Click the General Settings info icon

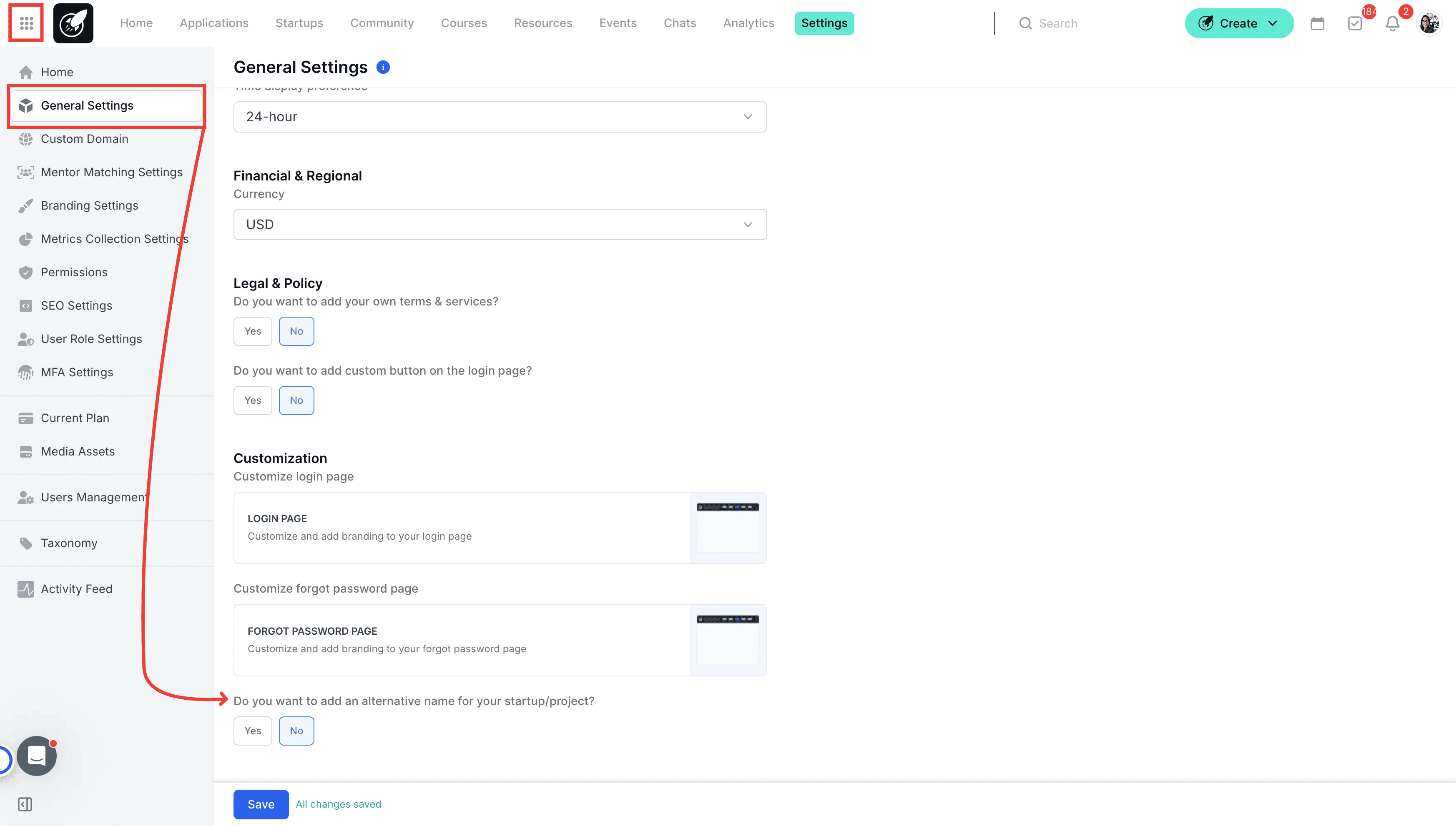(383, 68)
